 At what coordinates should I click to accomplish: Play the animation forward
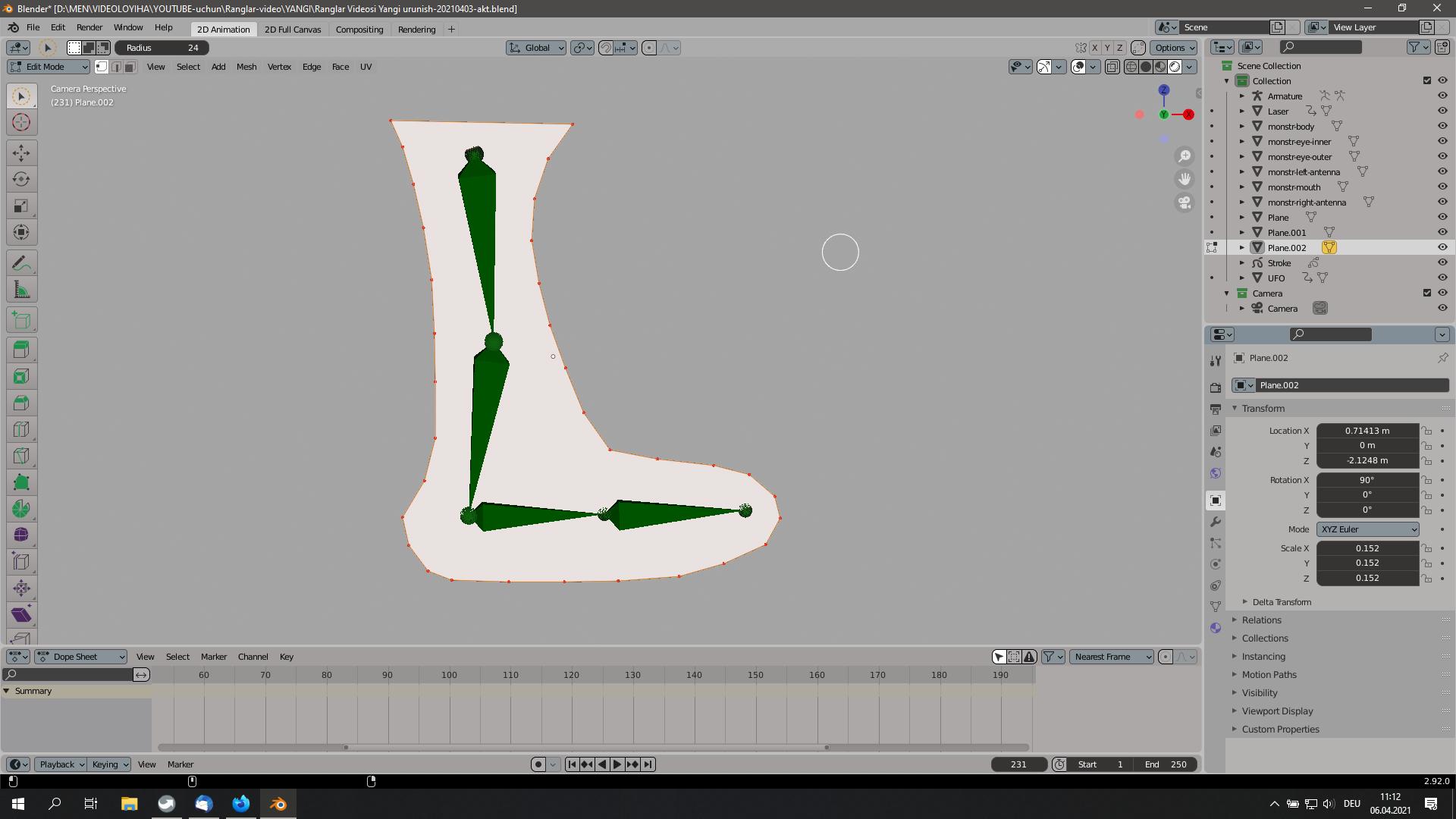(617, 764)
